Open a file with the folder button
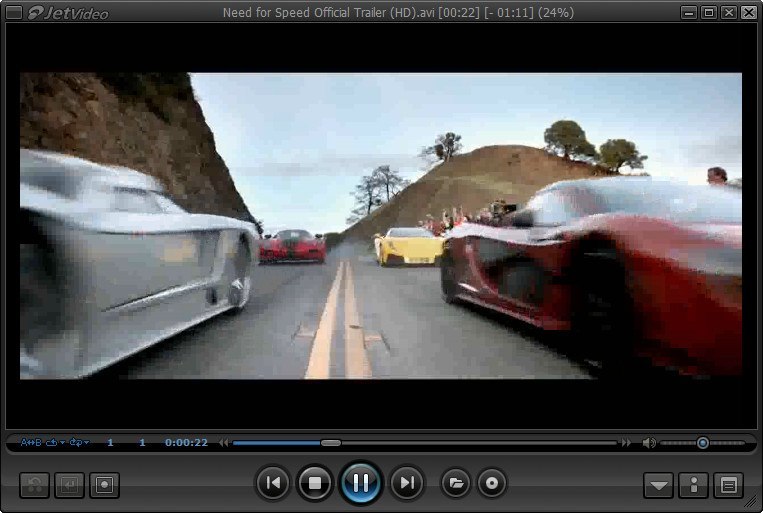This screenshot has height=513, width=763. click(456, 483)
